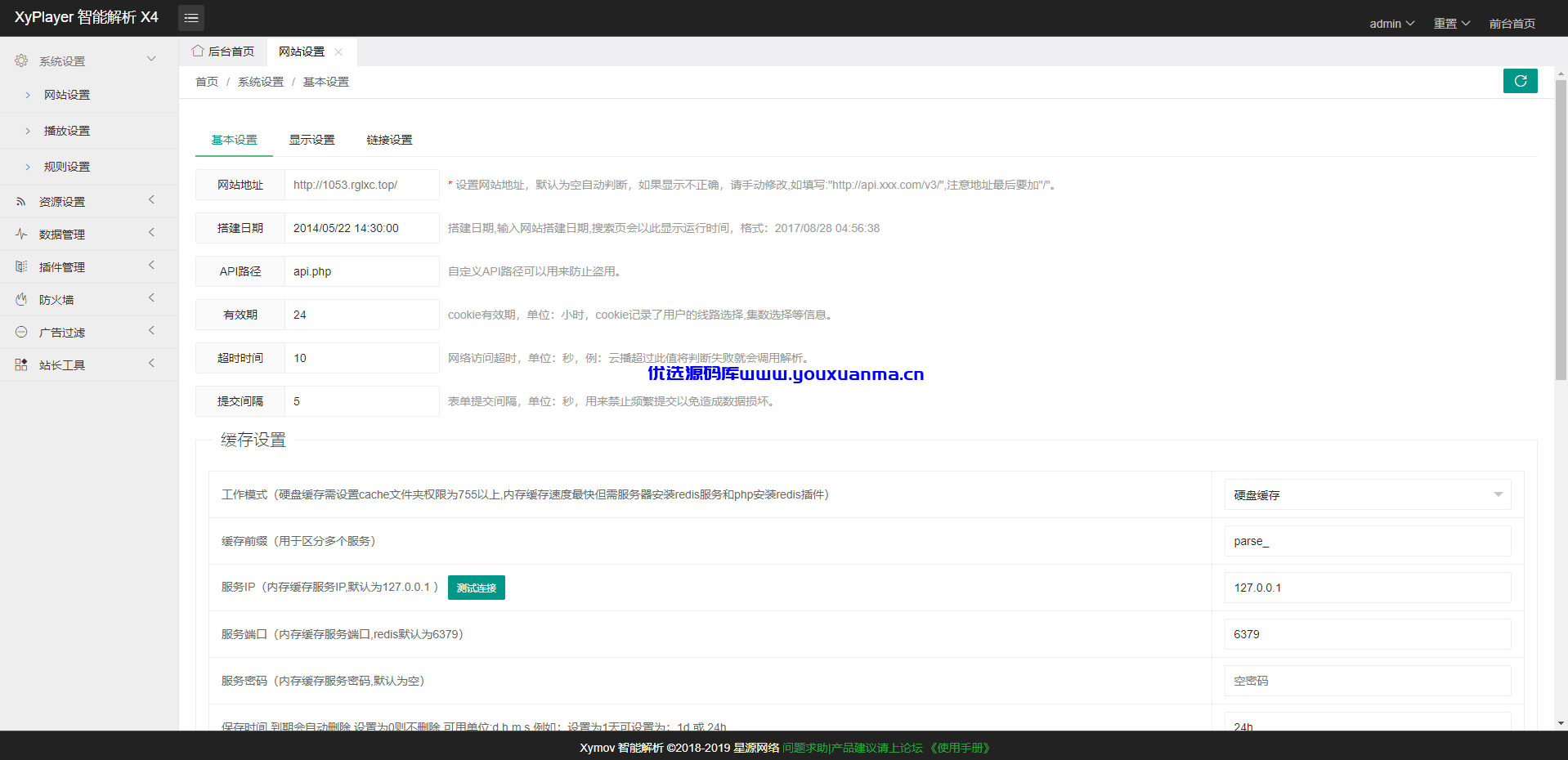Image resolution: width=1568 pixels, height=760 pixels.
Task: Click the page vertical scrollbar thumb
Action: pos(1561,230)
